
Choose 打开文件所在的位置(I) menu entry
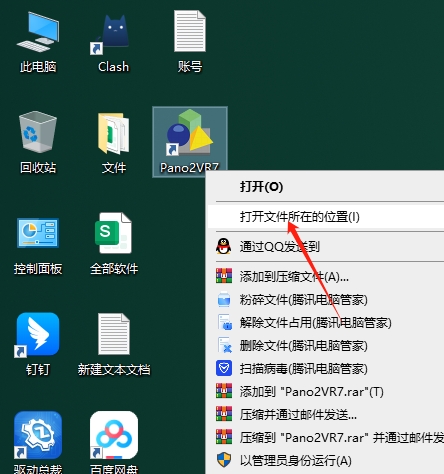coord(326,217)
